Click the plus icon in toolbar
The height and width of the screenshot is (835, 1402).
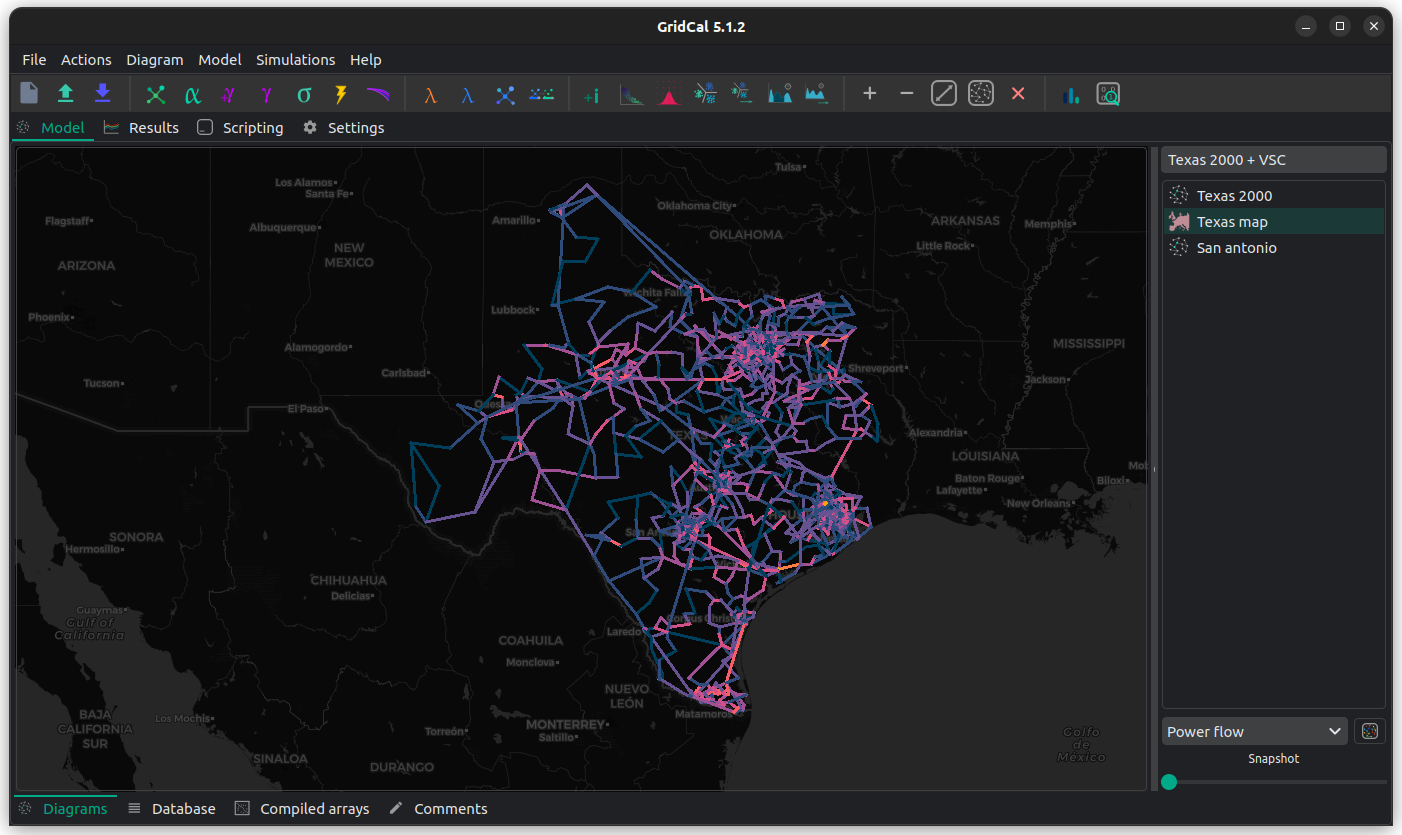coord(870,94)
